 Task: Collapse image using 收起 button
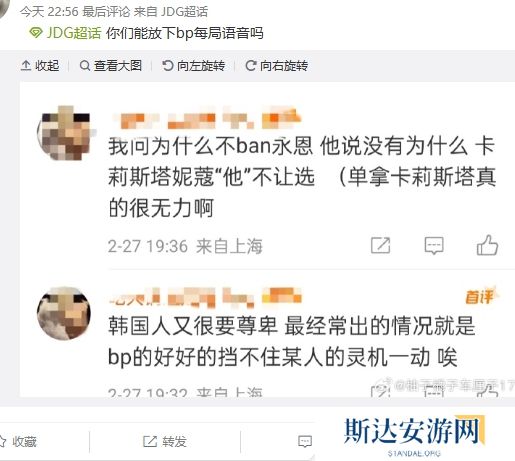(x=40, y=66)
